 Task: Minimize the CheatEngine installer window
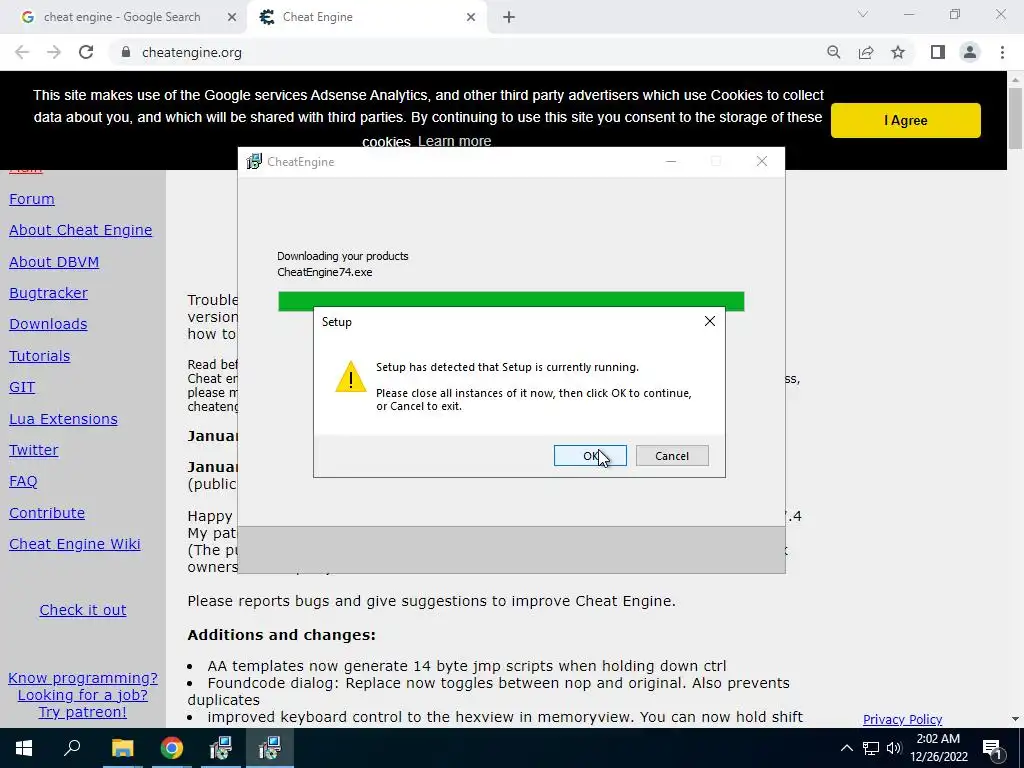[x=671, y=161]
